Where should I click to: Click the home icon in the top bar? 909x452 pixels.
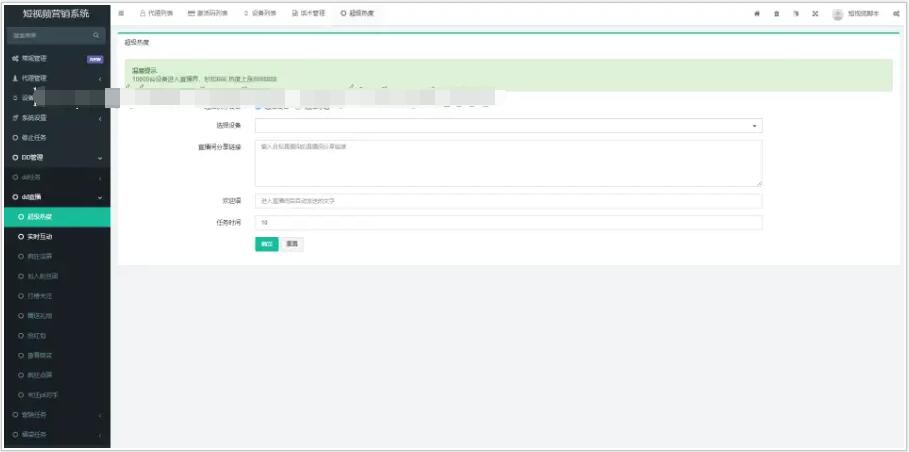tap(756, 13)
